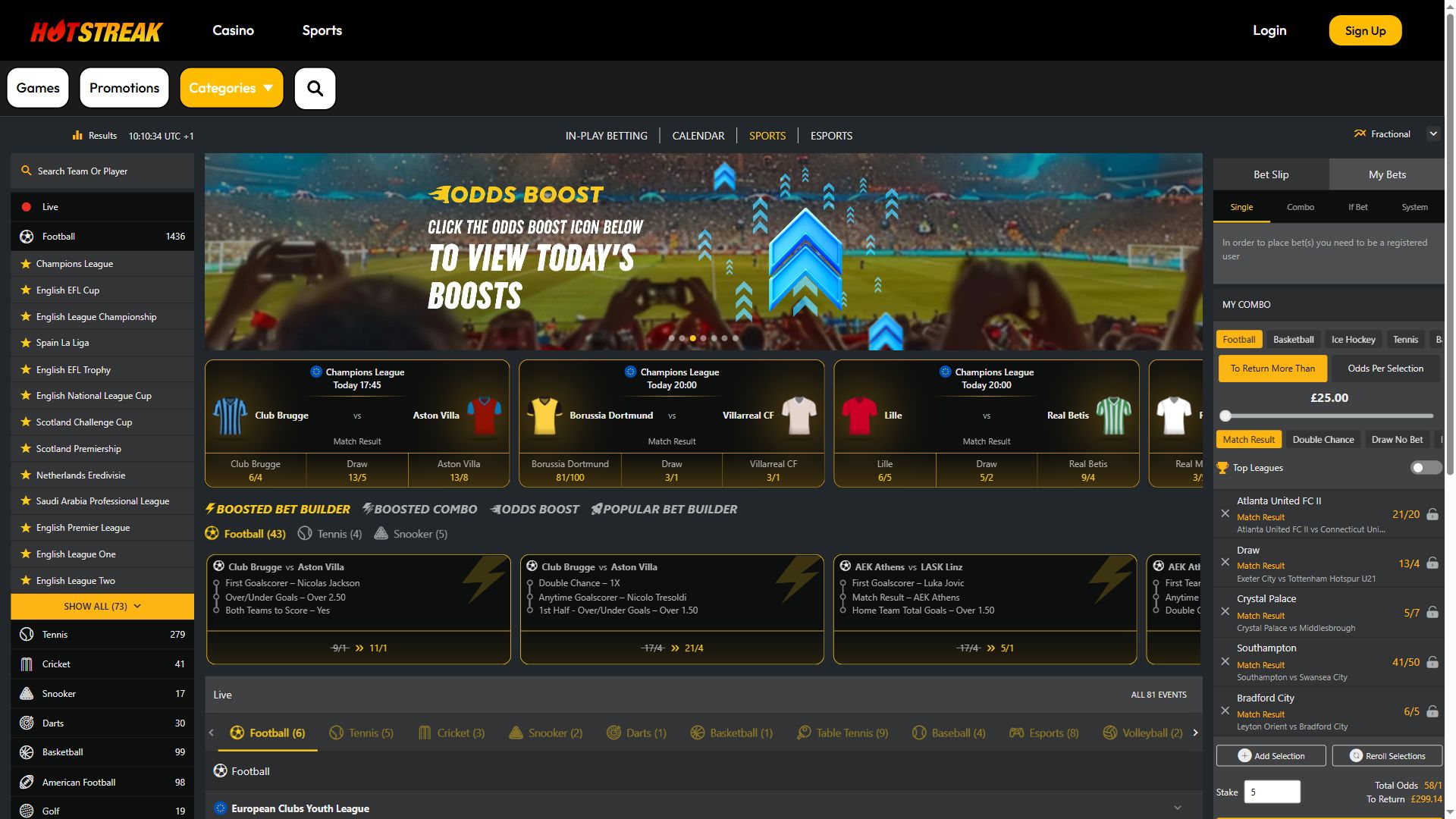Viewport: 1456px width, 819px height.
Task: Open the Categories dropdown
Action: (231, 88)
